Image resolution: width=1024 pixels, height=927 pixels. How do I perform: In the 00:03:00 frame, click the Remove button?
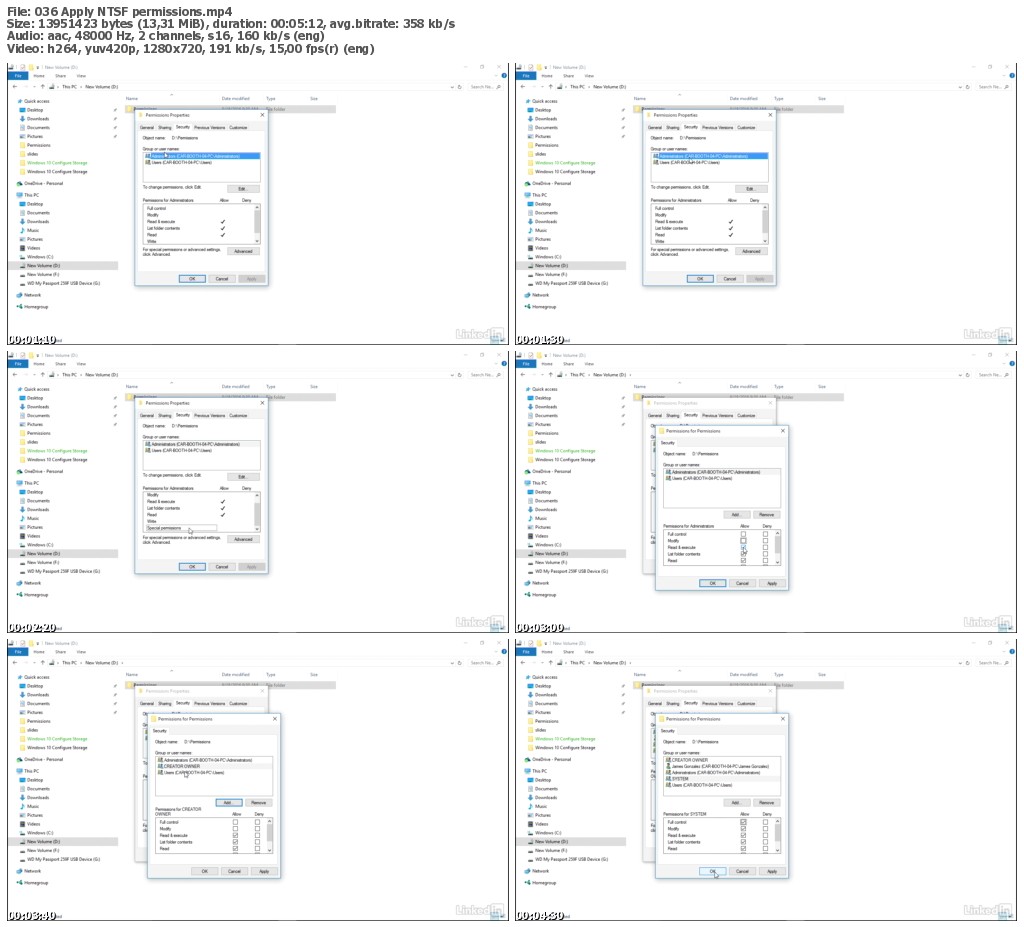click(767, 514)
